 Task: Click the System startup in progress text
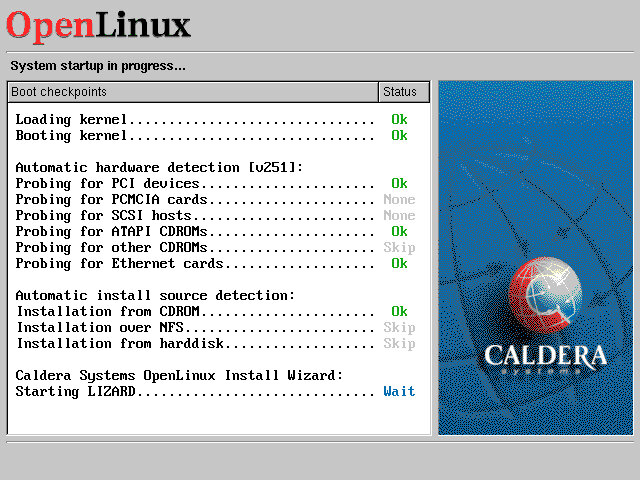pyautogui.click(x=98, y=66)
